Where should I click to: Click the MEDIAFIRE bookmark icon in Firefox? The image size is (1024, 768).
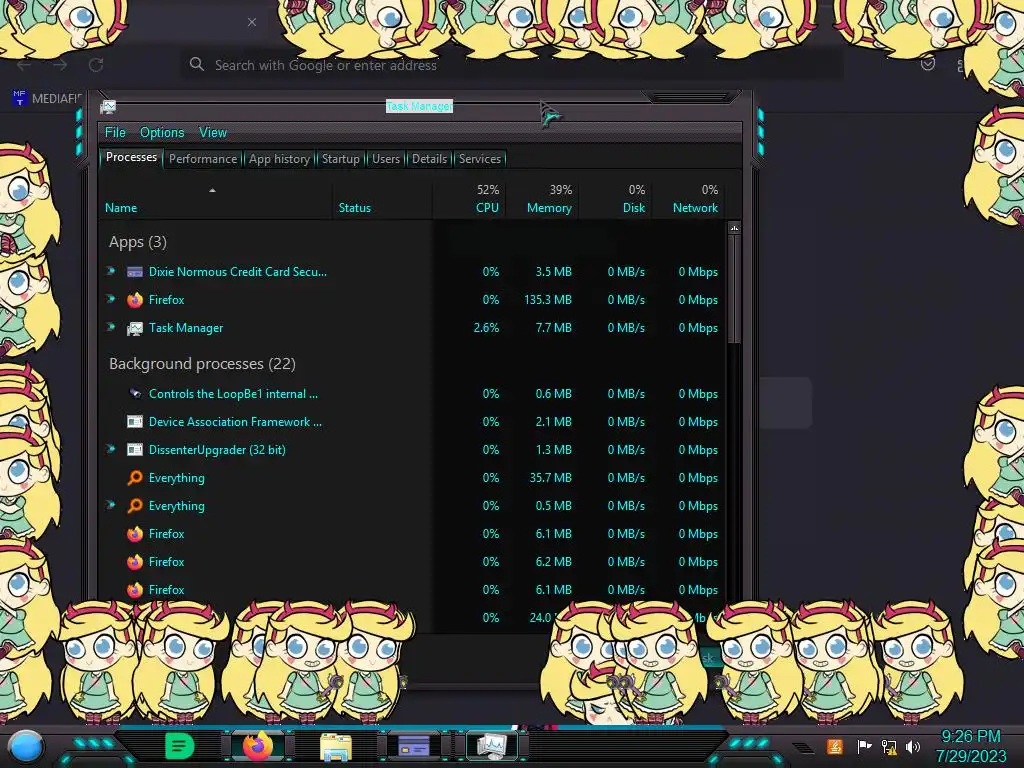(x=20, y=98)
